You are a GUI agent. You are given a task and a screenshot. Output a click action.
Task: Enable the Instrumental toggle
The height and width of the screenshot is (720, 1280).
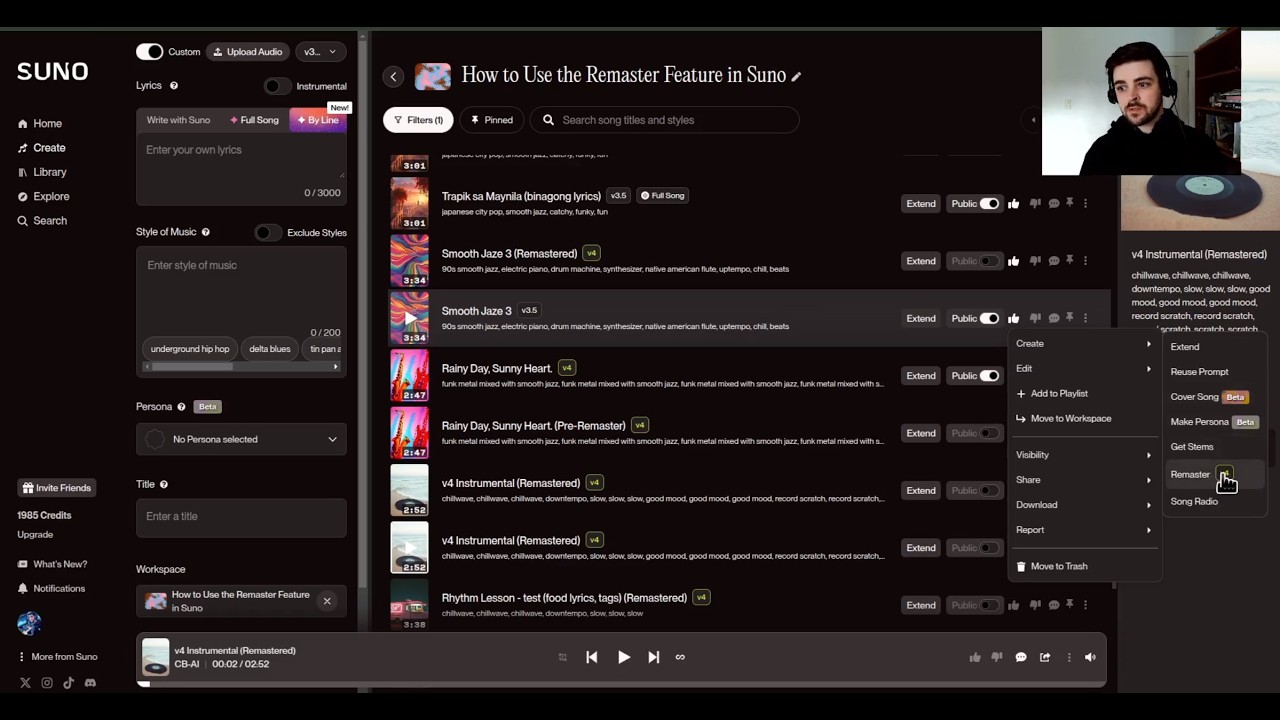click(x=277, y=86)
